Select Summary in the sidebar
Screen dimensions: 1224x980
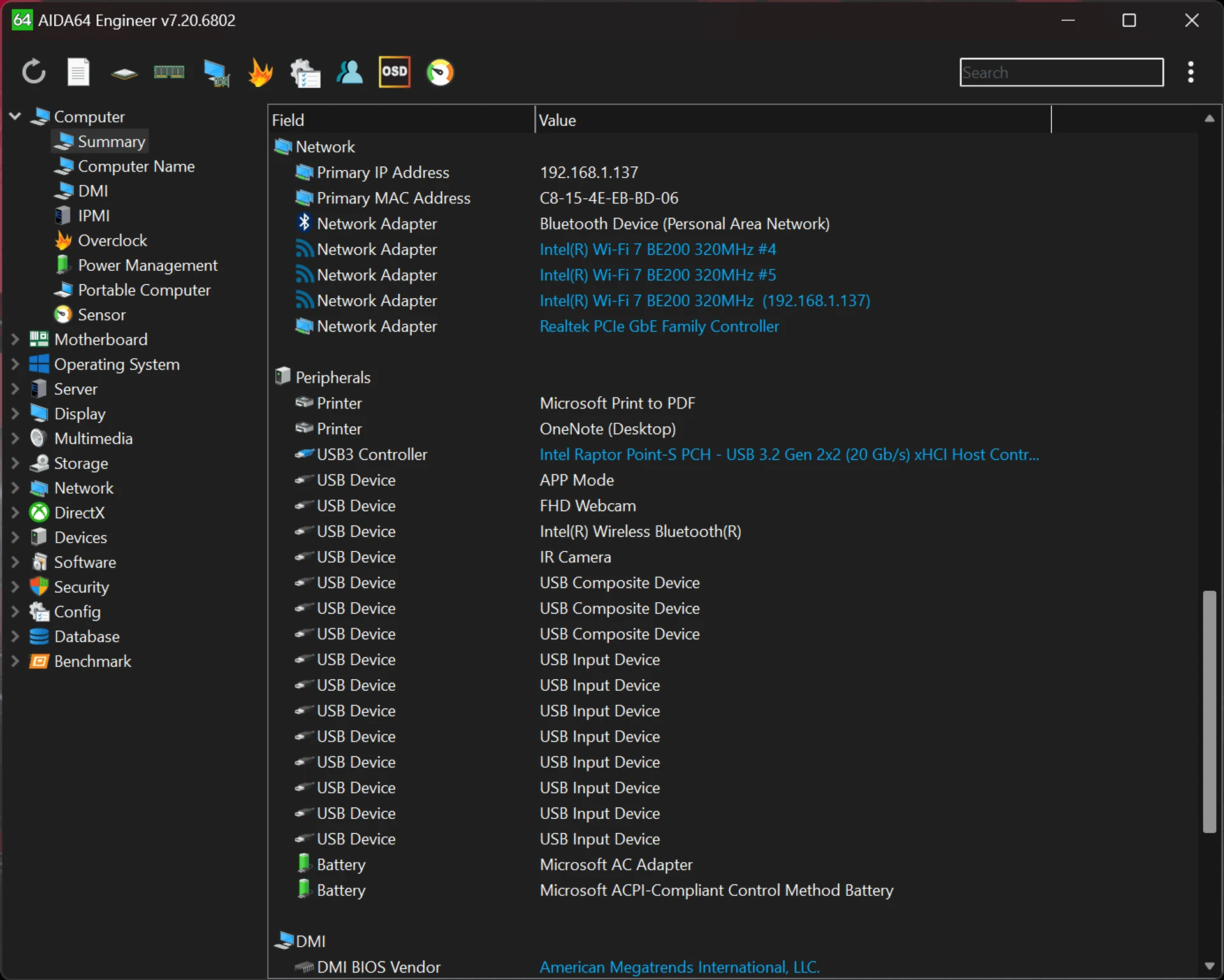(100, 141)
